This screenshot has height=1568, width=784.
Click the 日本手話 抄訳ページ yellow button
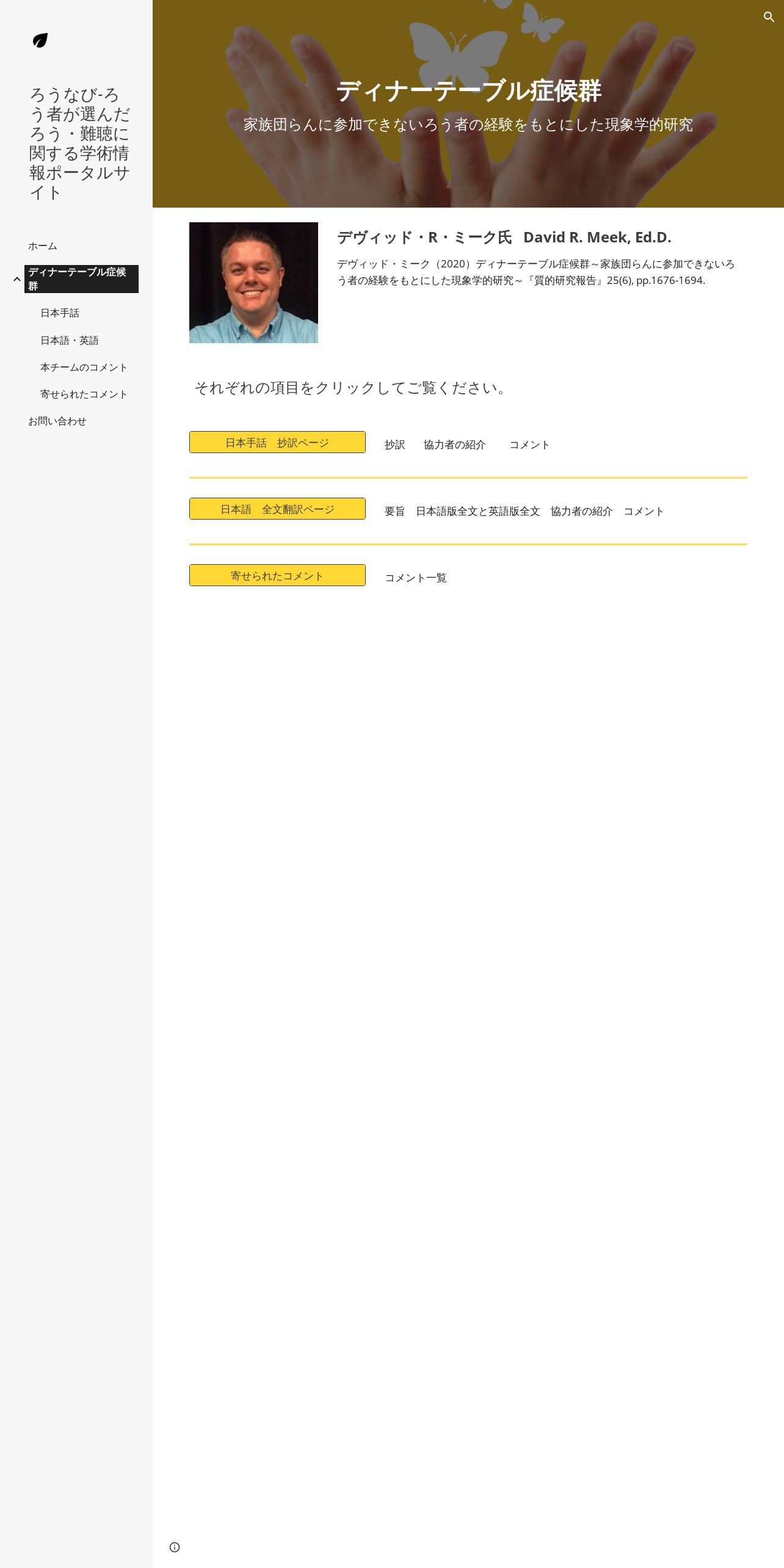coord(277,442)
